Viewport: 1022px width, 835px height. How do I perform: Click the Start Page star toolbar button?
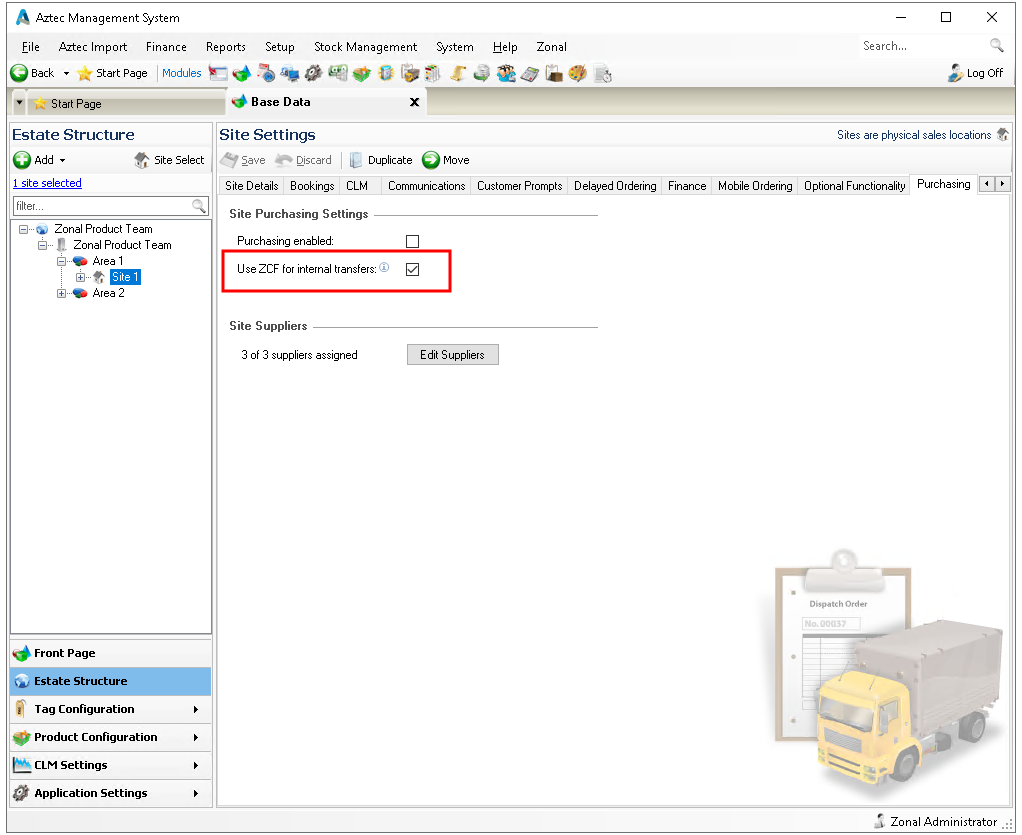tap(113, 73)
